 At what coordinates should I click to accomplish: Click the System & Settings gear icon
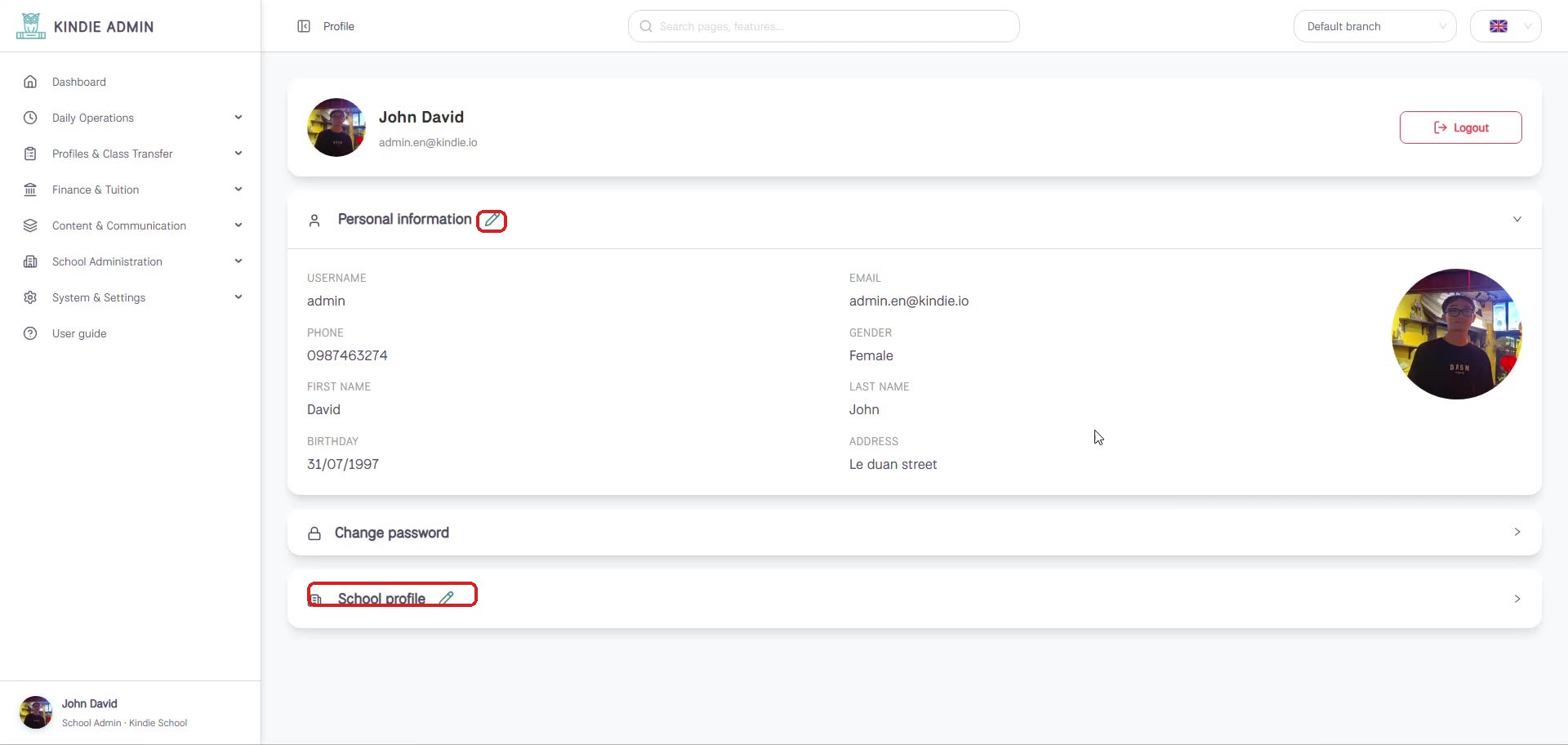[30, 297]
